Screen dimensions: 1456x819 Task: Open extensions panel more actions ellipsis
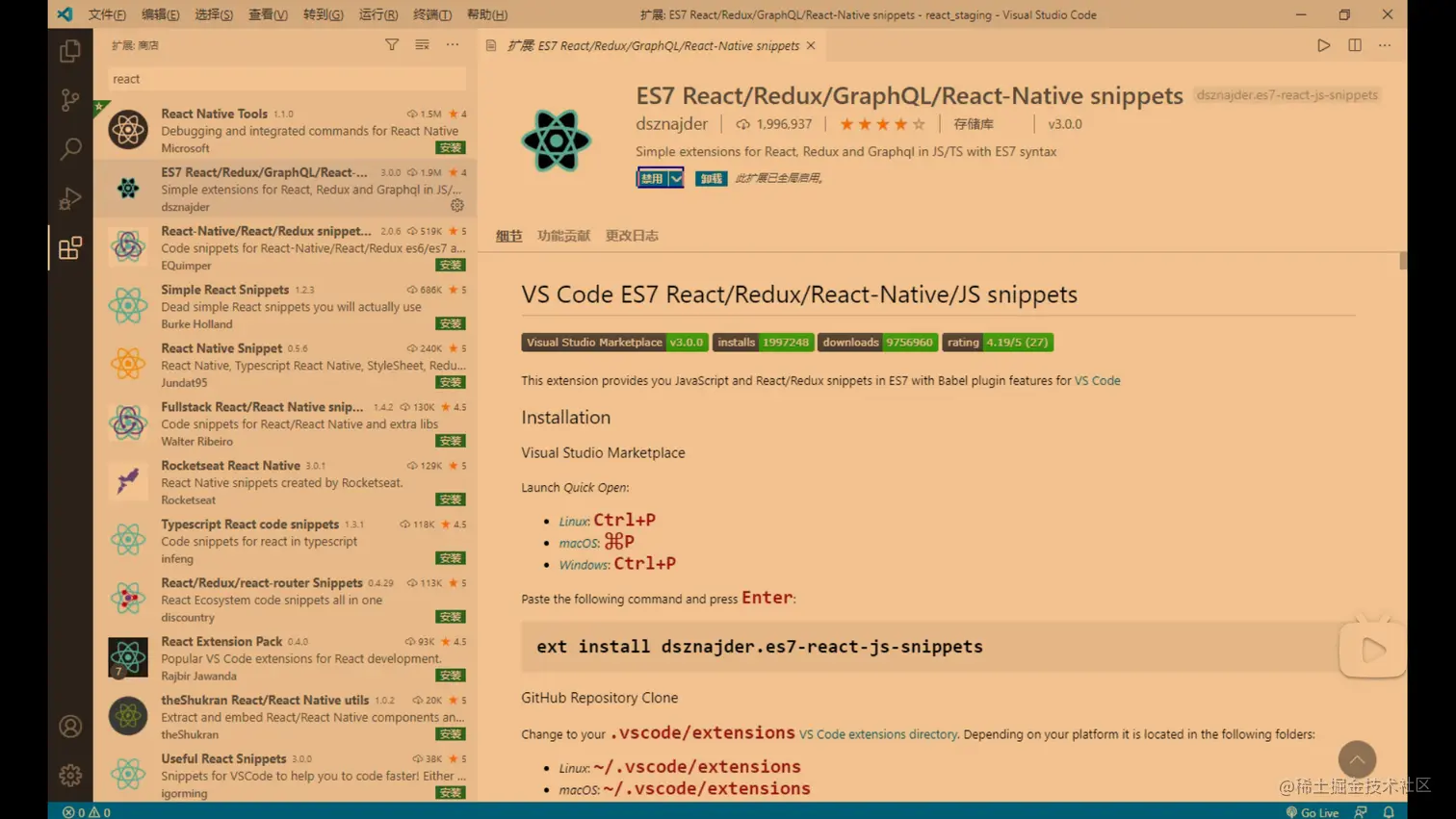click(x=453, y=45)
